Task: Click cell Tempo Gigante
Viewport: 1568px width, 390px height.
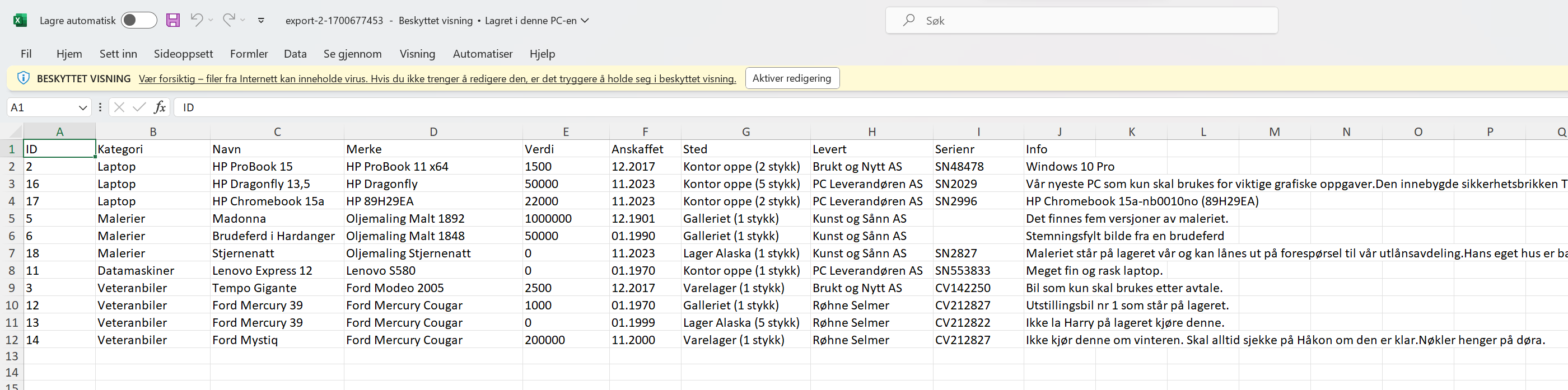Action: [277, 288]
